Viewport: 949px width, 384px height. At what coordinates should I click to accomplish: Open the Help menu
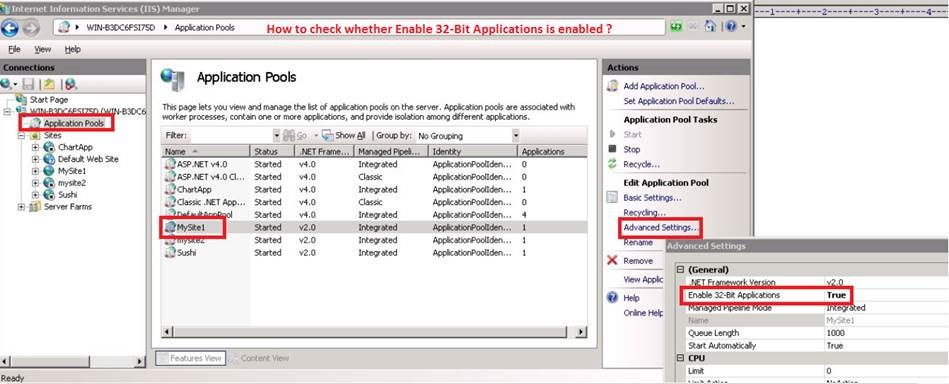73,49
